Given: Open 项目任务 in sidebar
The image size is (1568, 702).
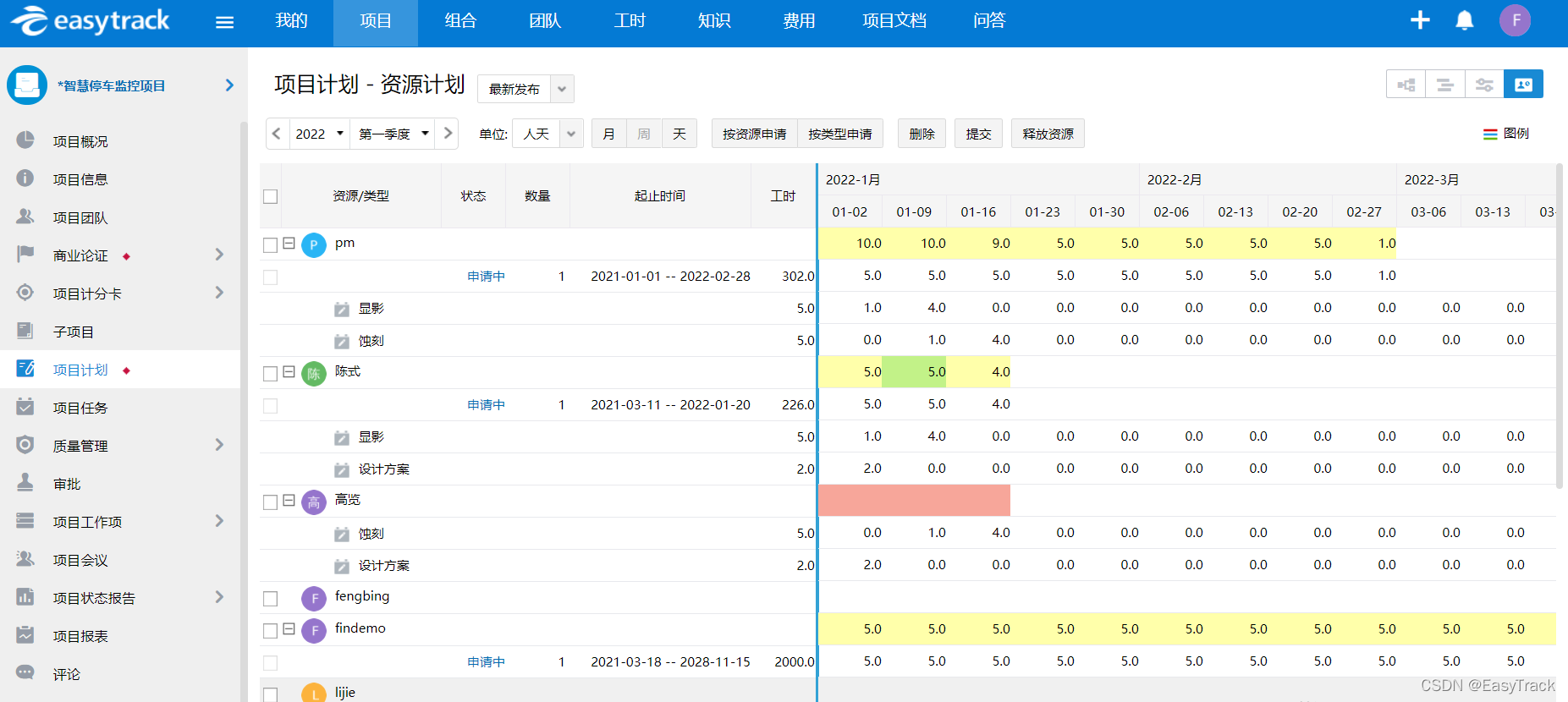Looking at the screenshot, I should click(x=80, y=408).
